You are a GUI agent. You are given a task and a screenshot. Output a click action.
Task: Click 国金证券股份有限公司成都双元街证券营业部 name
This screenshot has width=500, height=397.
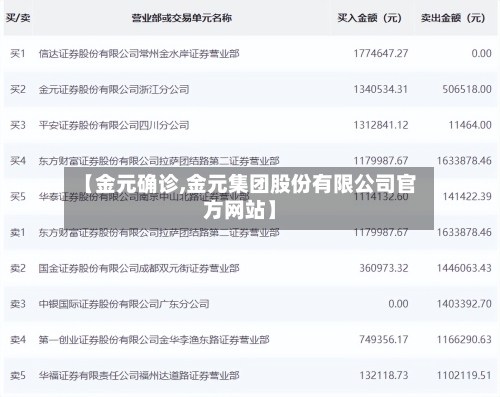coord(139,268)
